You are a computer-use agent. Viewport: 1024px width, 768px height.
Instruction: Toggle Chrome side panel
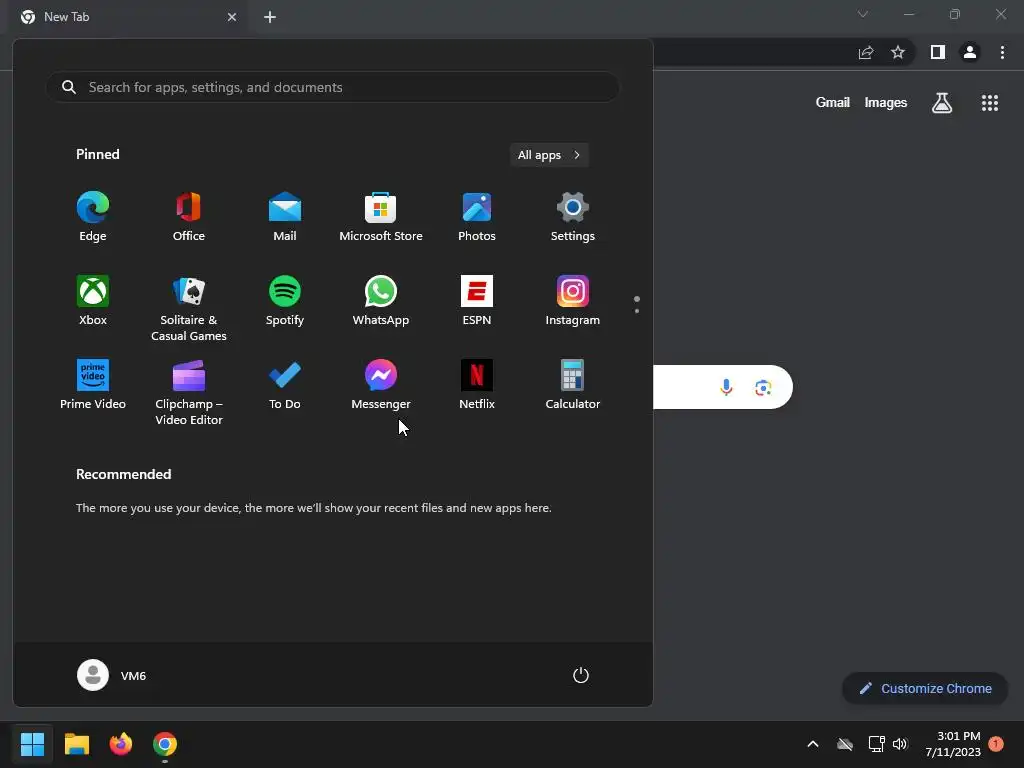938,52
